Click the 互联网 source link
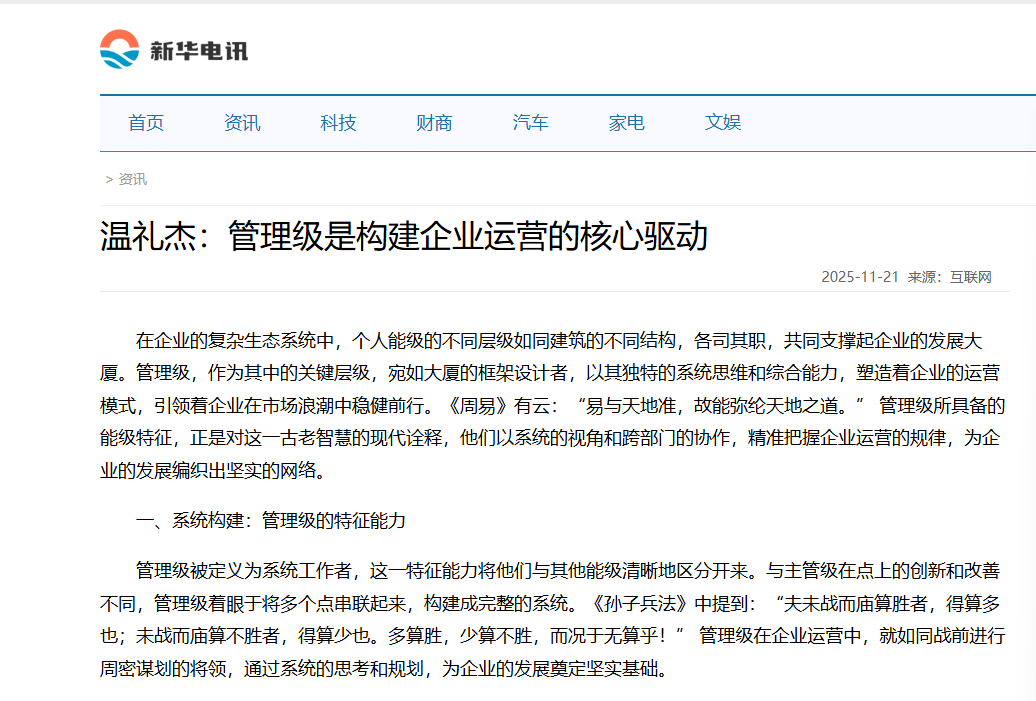This screenshot has width=1036, height=701. click(x=968, y=278)
